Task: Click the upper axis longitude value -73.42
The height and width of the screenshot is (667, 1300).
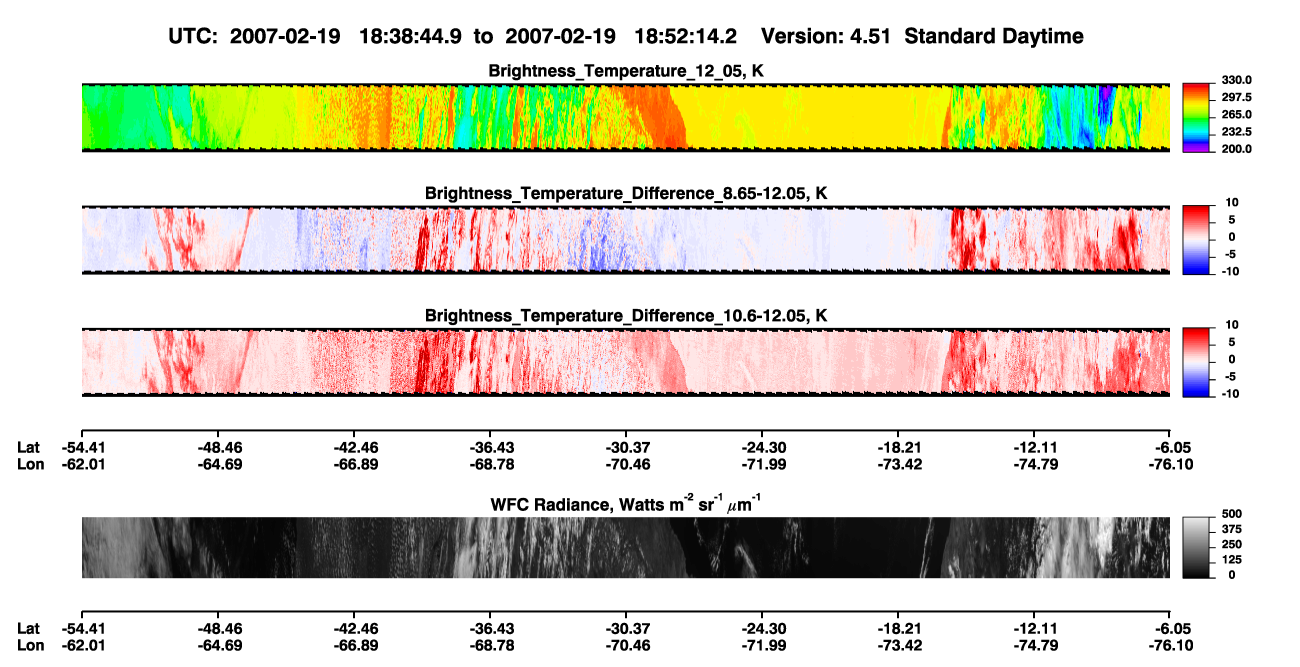Action: [899, 464]
